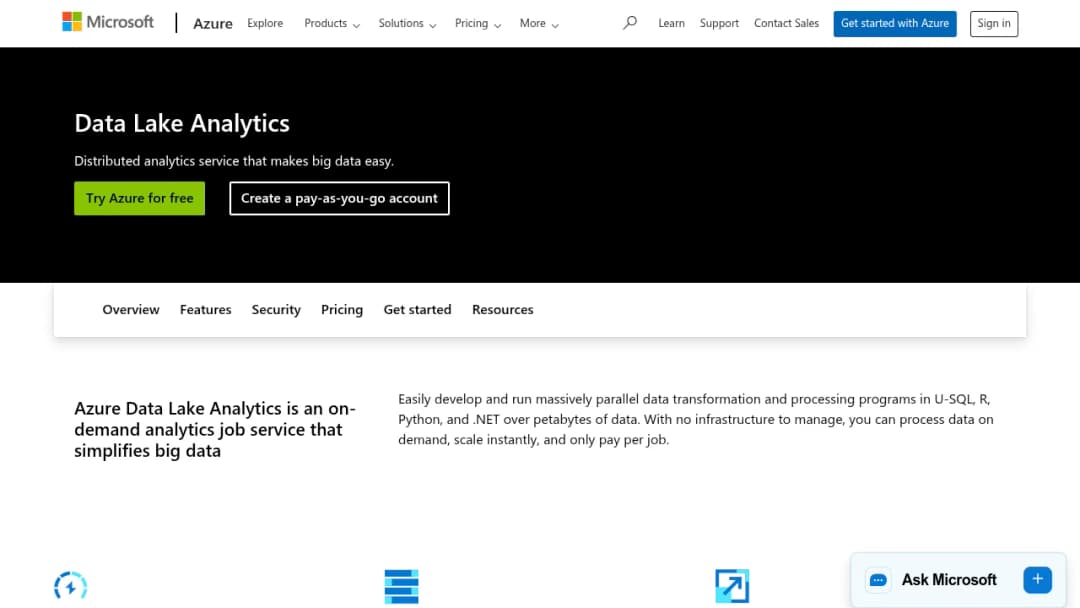
Task: Expand the Solutions dropdown
Action: pyautogui.click(x=407, y=23)
